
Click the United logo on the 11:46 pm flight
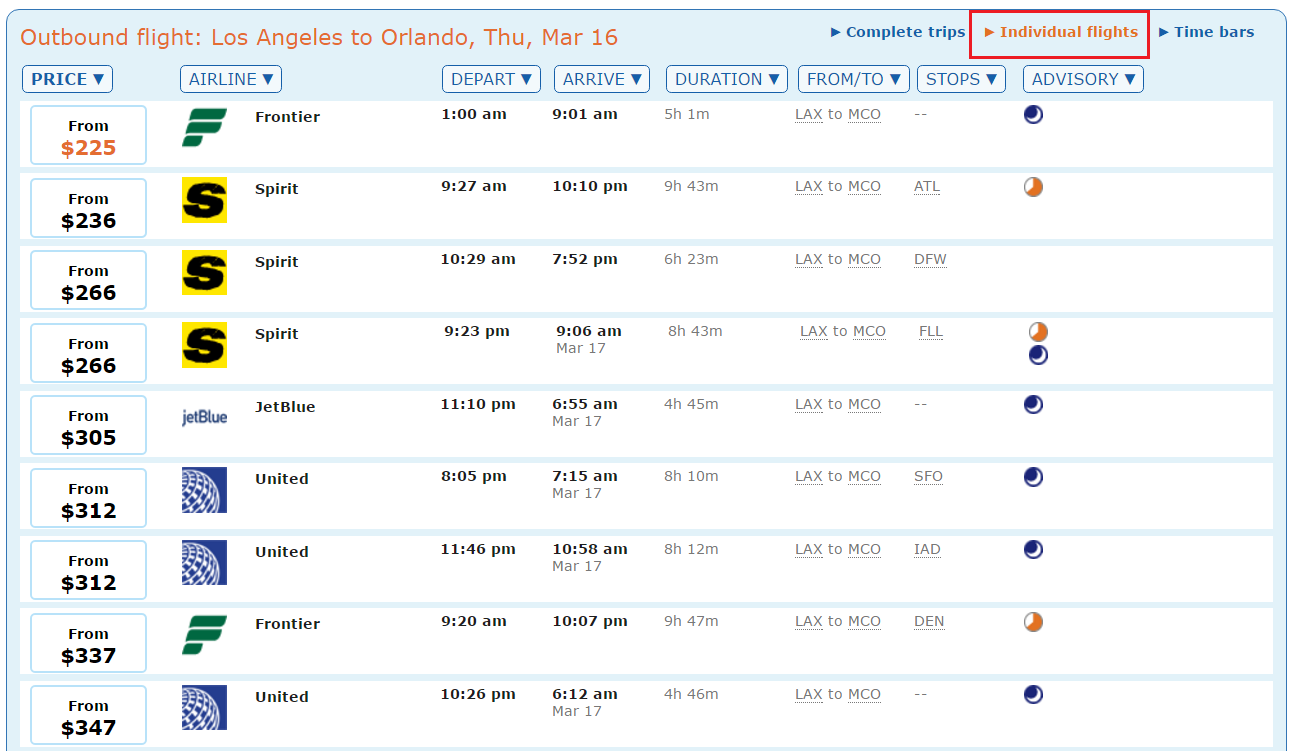pyautogui.click(x=204, y=563)
